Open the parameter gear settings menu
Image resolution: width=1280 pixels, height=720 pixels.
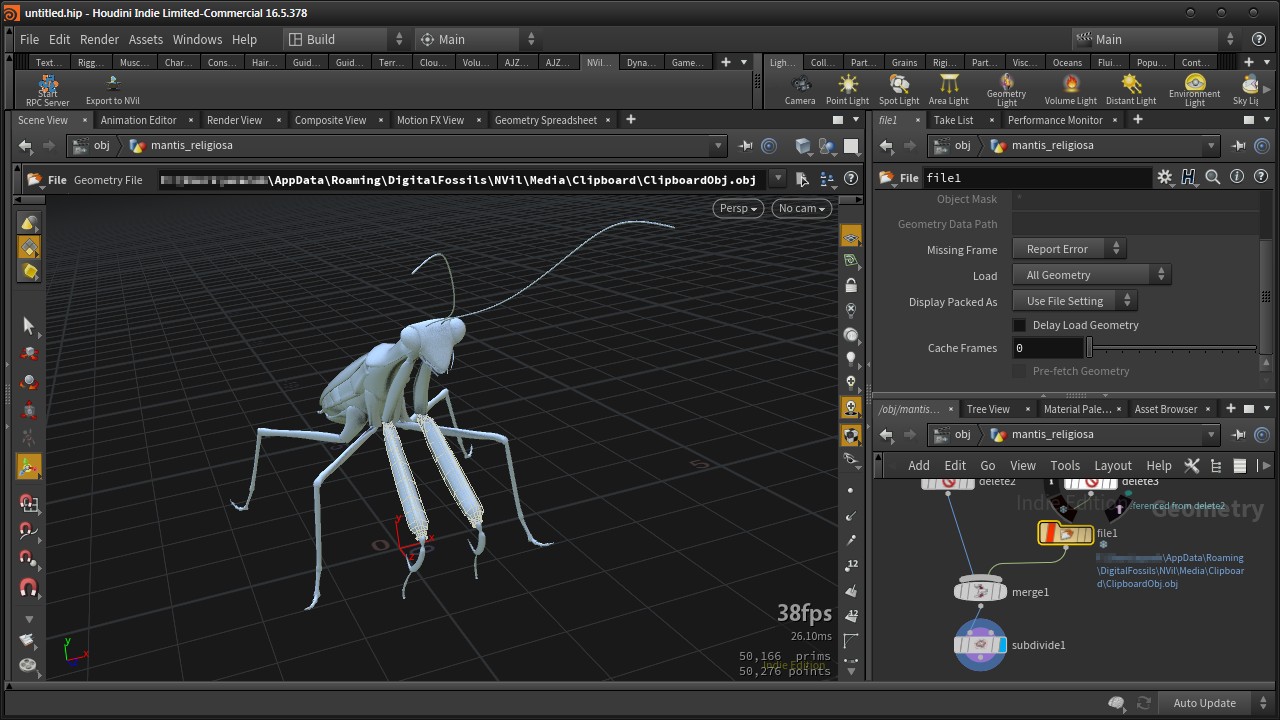[x=1164, y=178]
